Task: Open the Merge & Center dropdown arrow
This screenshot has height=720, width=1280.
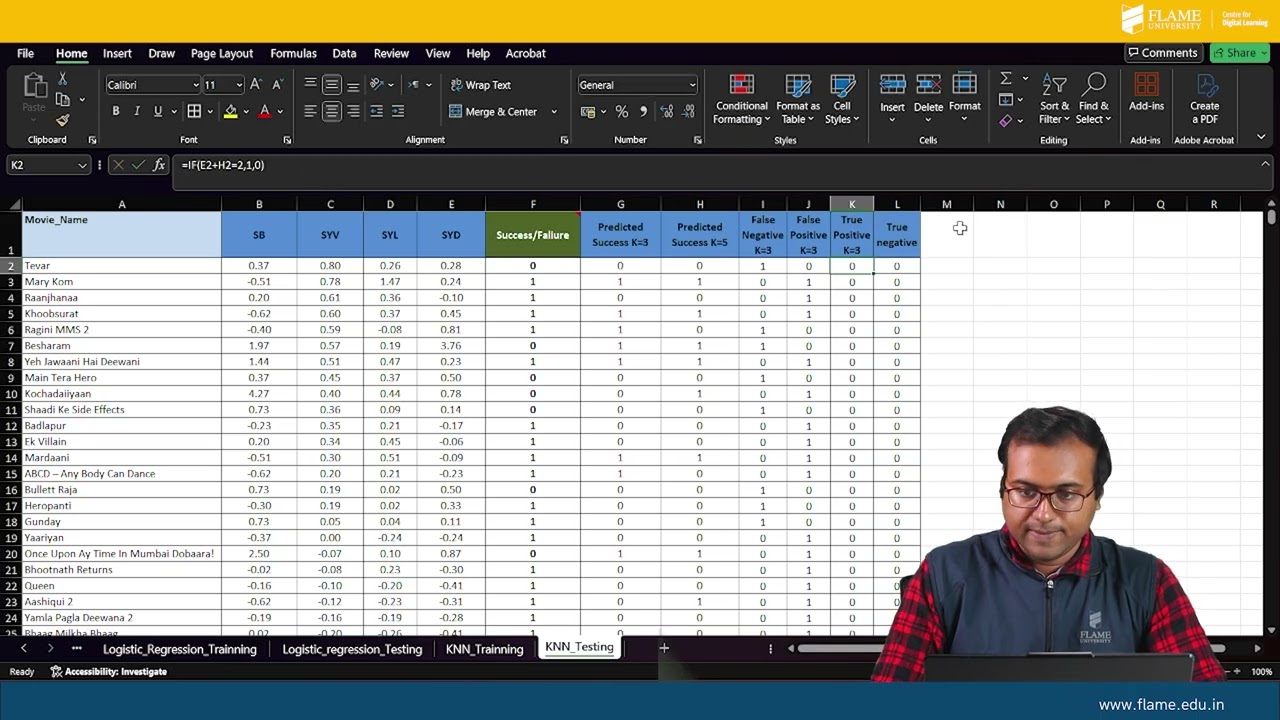Action: click(554, 111)
